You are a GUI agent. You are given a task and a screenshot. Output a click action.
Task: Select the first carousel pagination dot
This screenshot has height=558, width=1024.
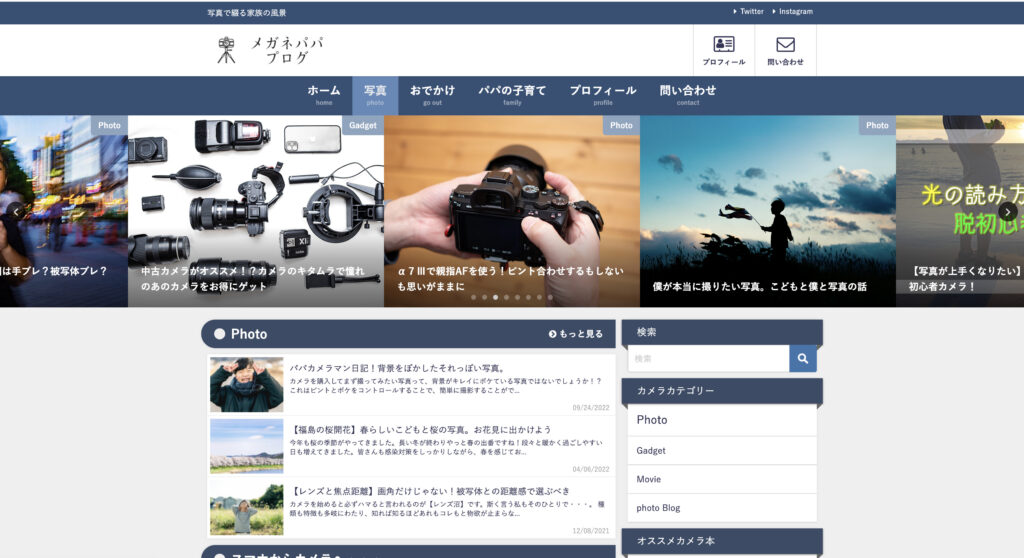tap(473, 297)
